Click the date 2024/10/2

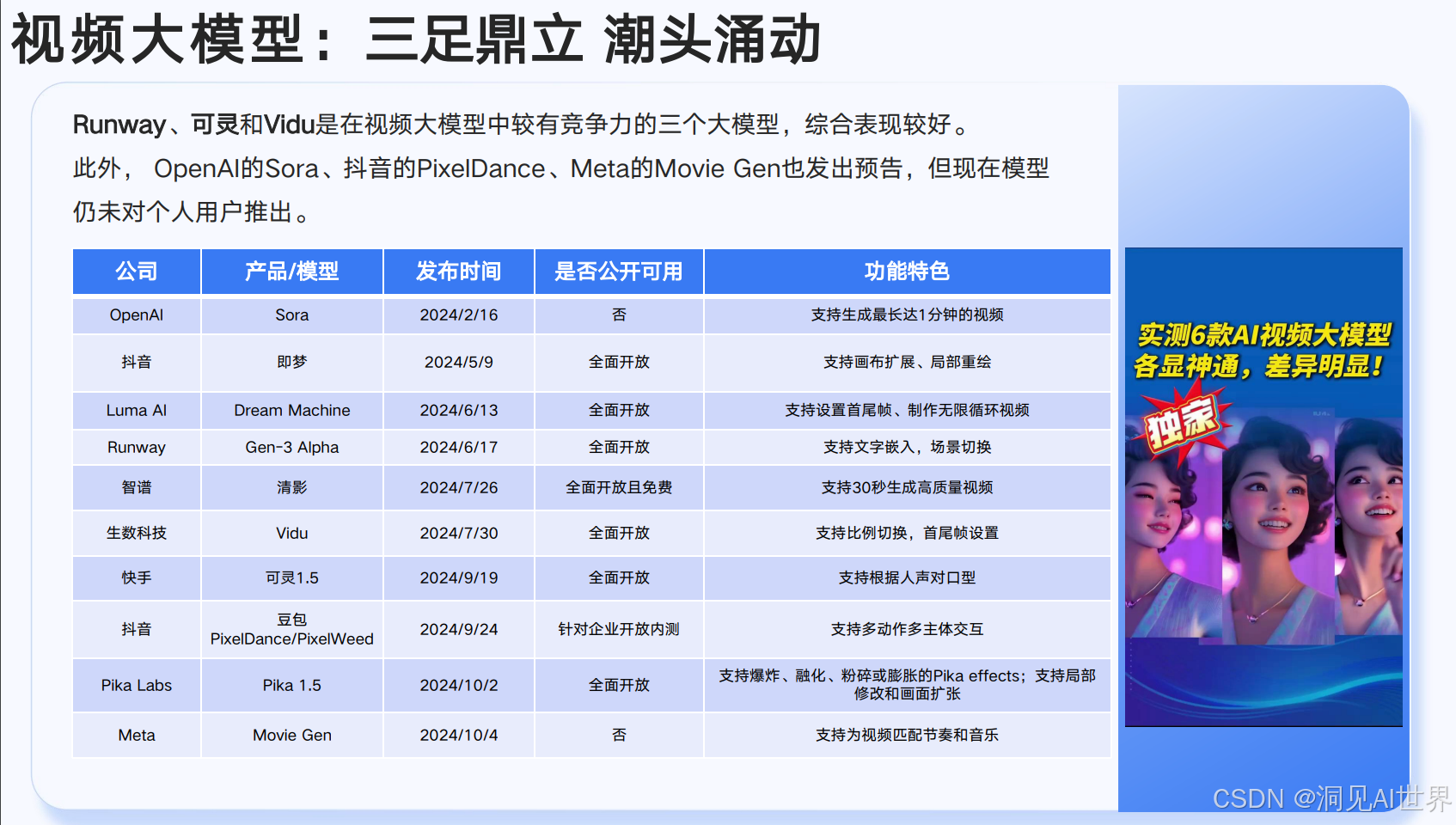459,686
